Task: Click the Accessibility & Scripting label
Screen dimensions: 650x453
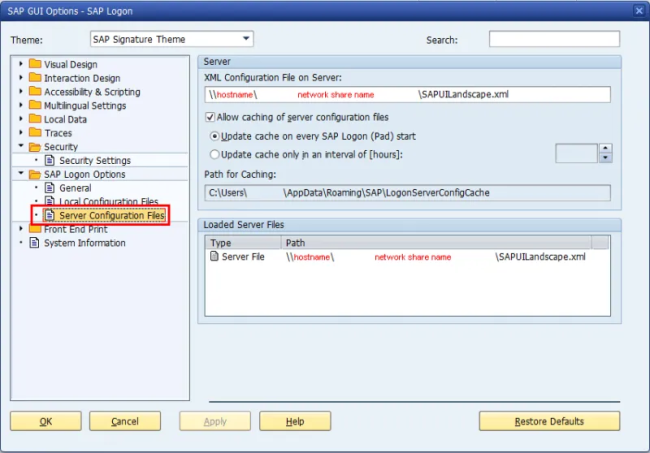Action: pos(92,92)
